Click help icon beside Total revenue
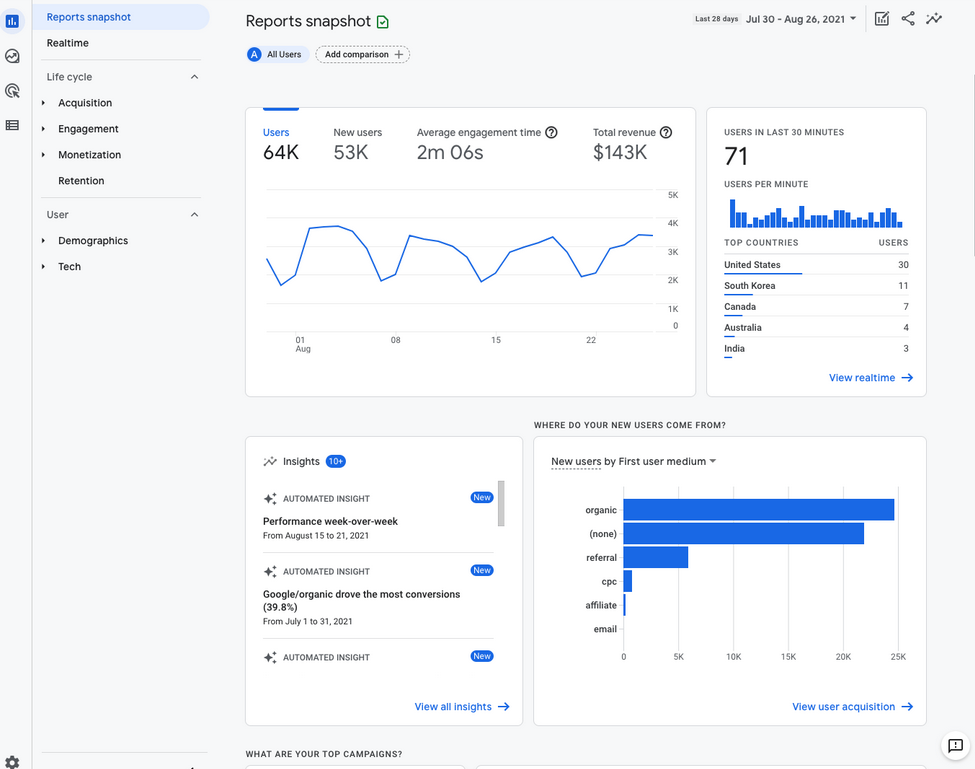The image size is (975, 769). point(665,132)
